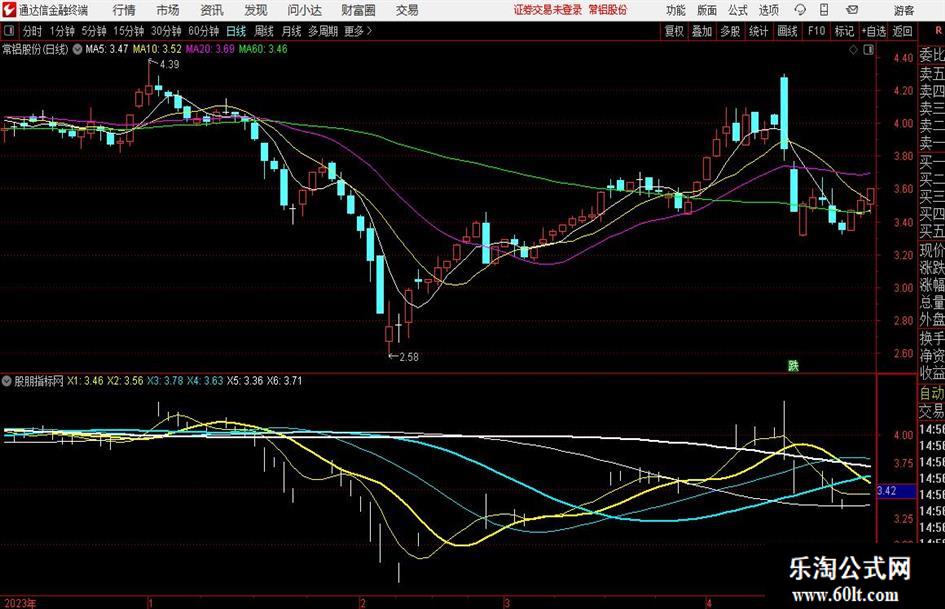
Task: Switch to 周线 weekly period
Action: [x=264, y=31]
